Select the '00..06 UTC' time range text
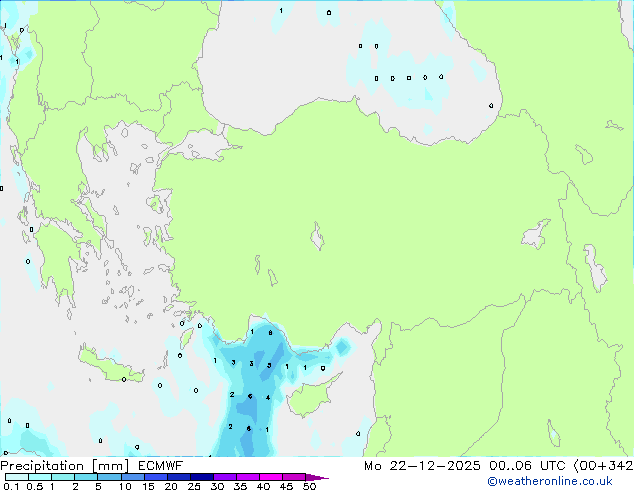The height and width of the screenshot is (490, 634). tap(527, 466)
